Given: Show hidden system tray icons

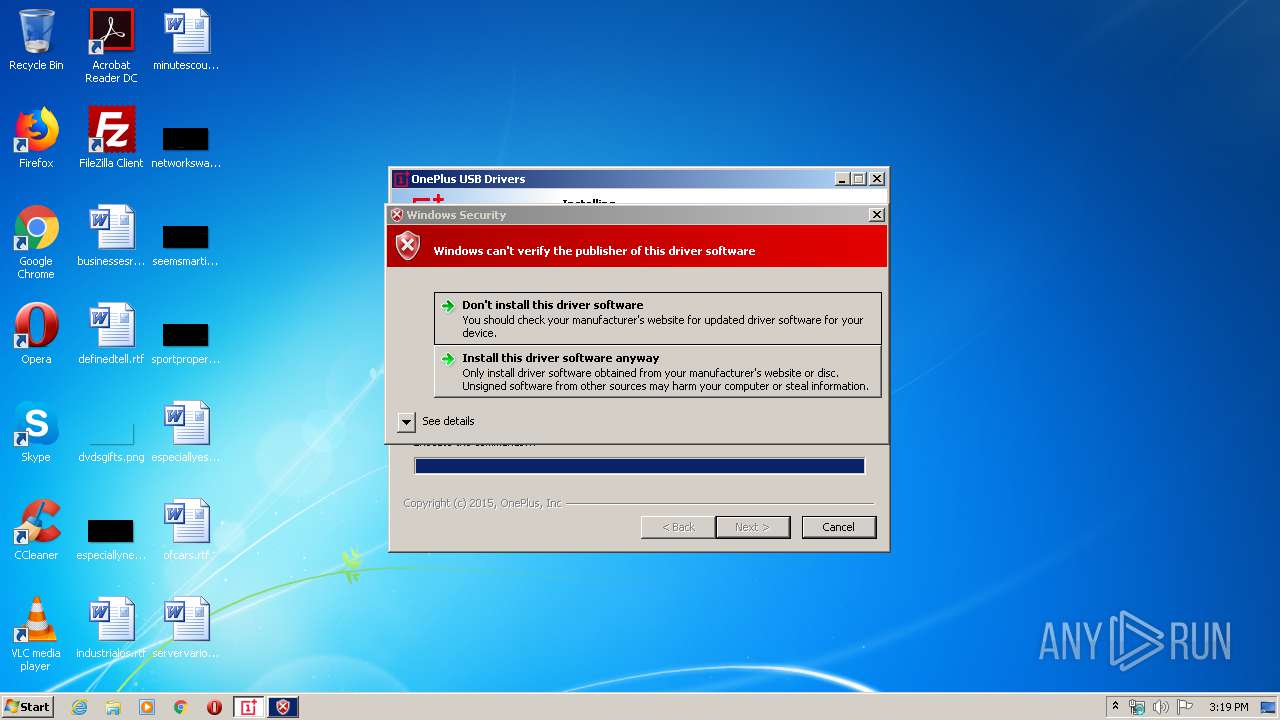Looking at the screenshot, I should pyautogui.click(x=1115, y=707).
